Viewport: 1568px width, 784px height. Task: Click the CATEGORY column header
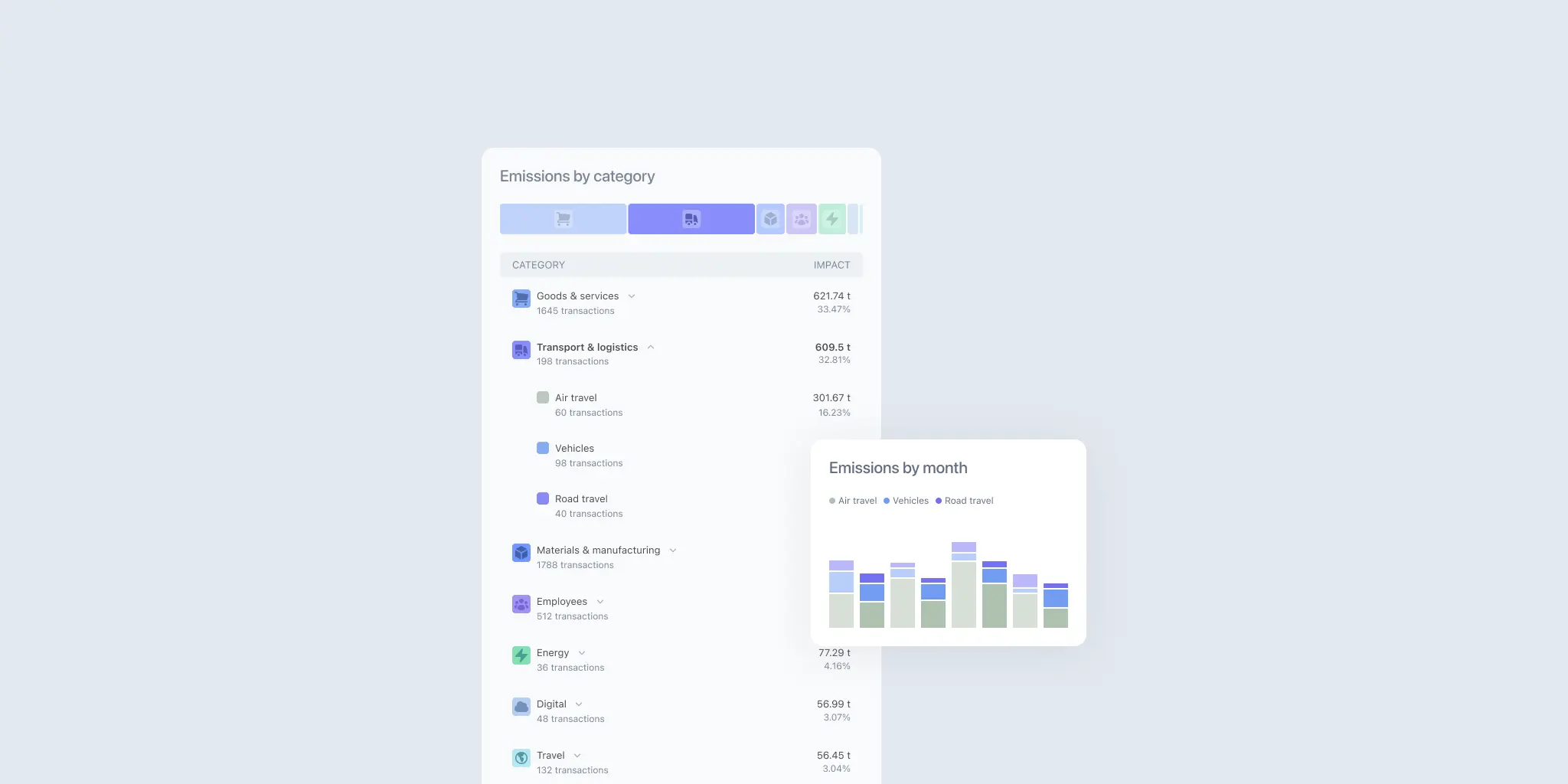[538, 264]
